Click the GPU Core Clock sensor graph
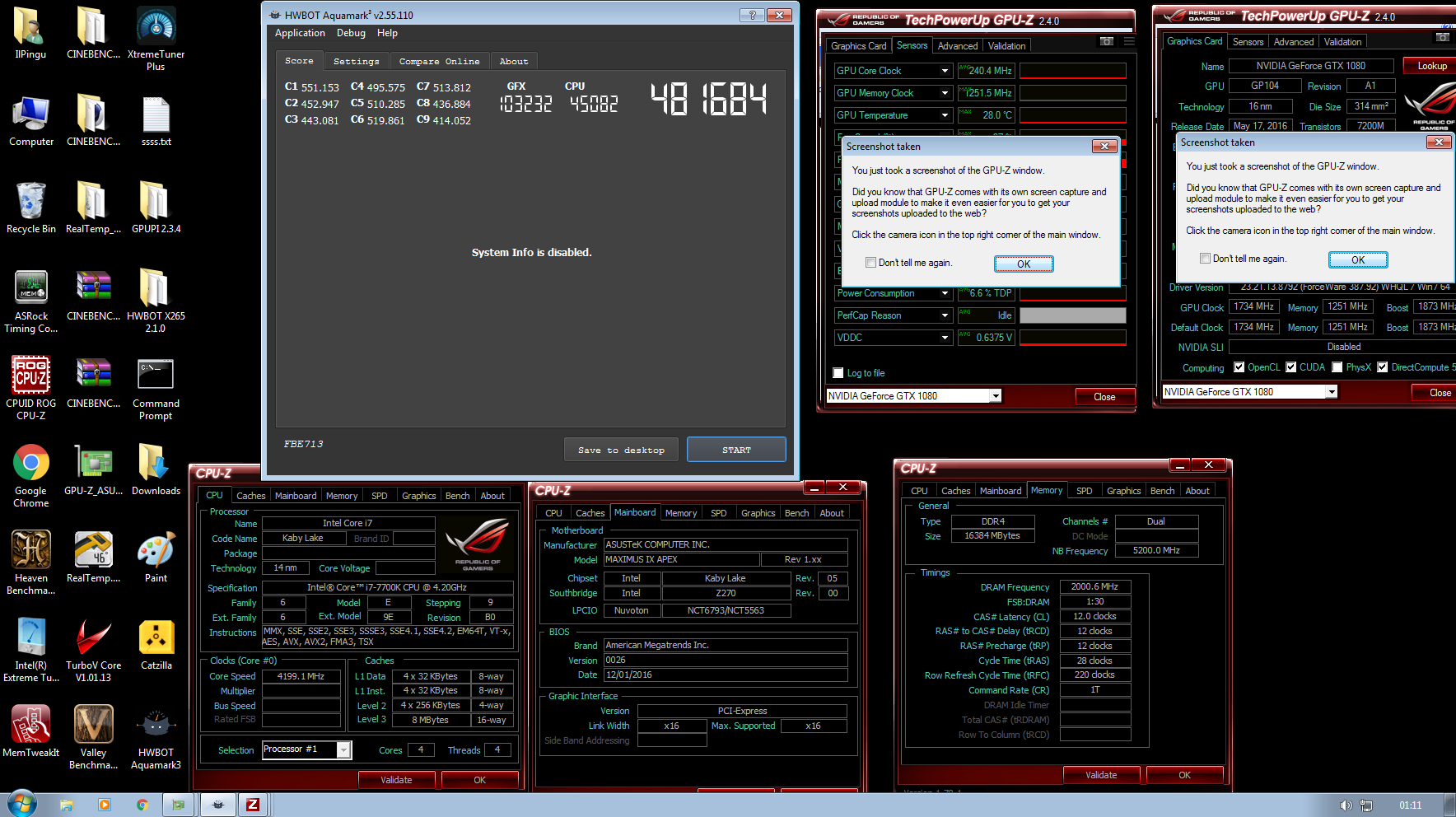Screen dimensions: 1456x817 click(1073, 71)
